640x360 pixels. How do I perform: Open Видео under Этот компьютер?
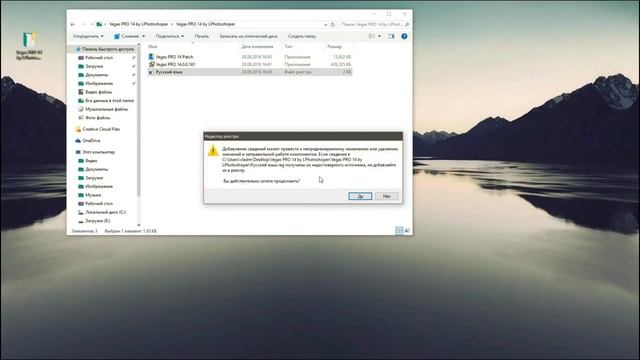pos(91,160)
